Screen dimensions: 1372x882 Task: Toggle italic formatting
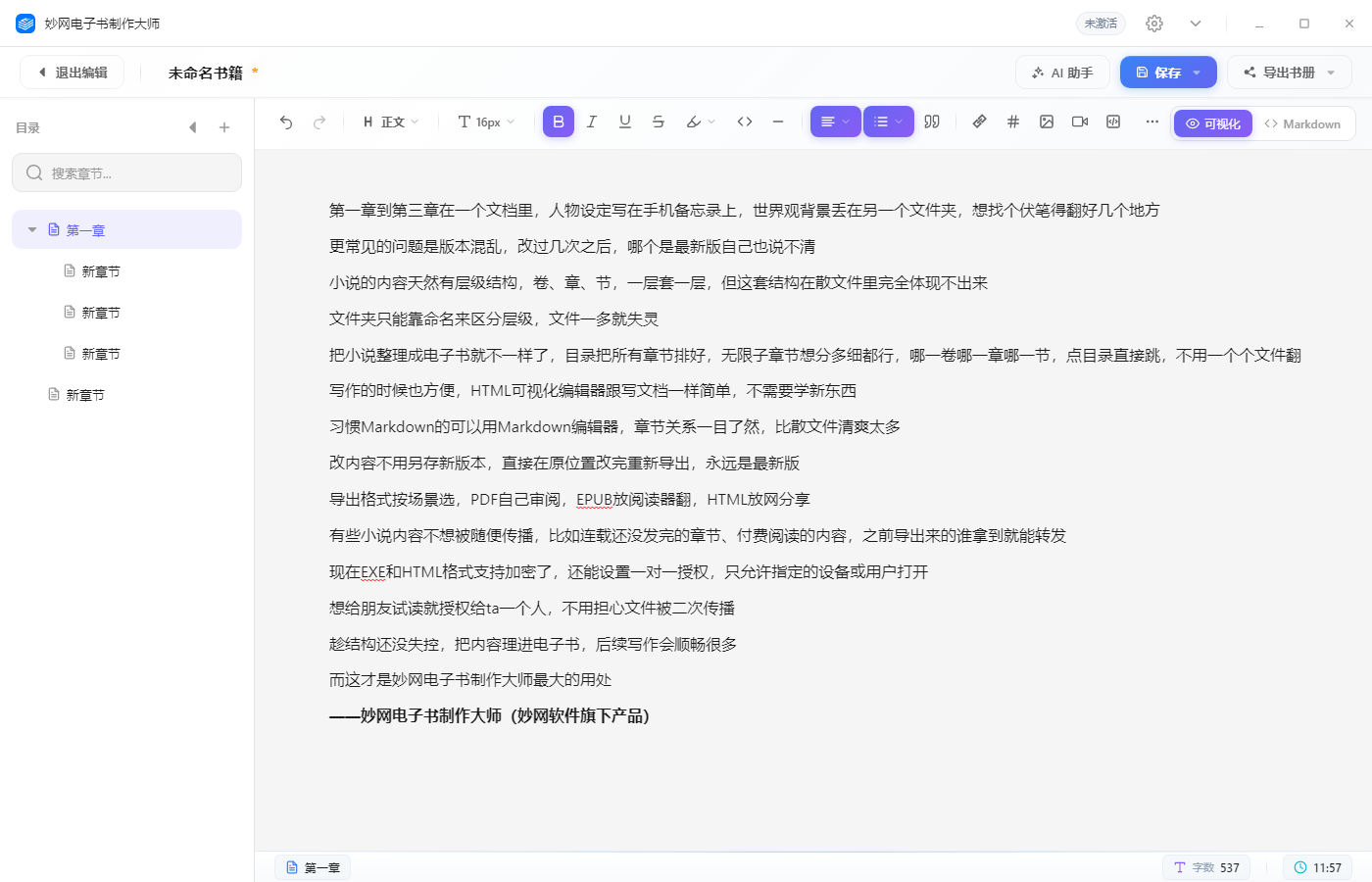point(592,122)
